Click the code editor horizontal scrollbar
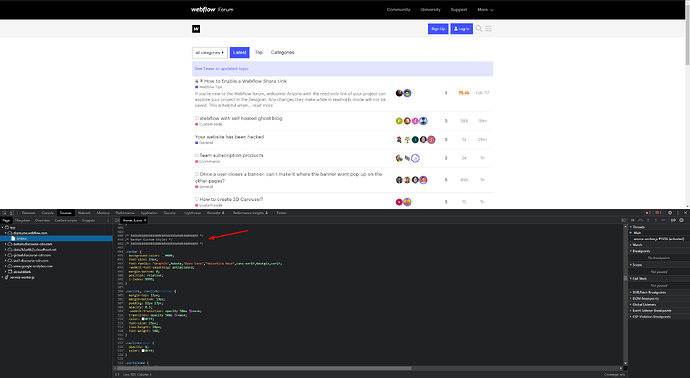The image size is (690, 378). pyautogui.click(x=264, y=368)
